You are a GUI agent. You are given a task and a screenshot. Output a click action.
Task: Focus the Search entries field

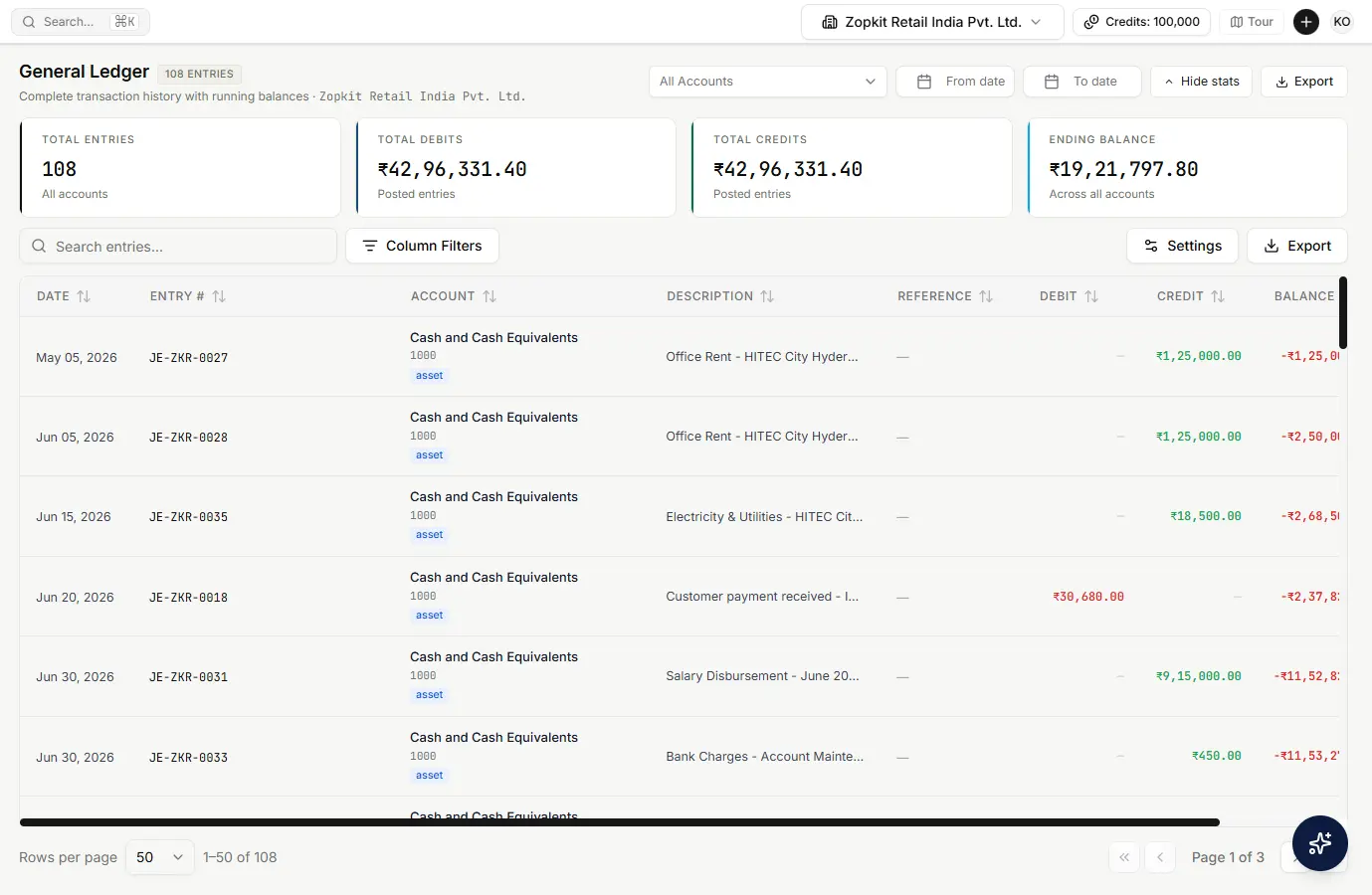click(178, 247)
